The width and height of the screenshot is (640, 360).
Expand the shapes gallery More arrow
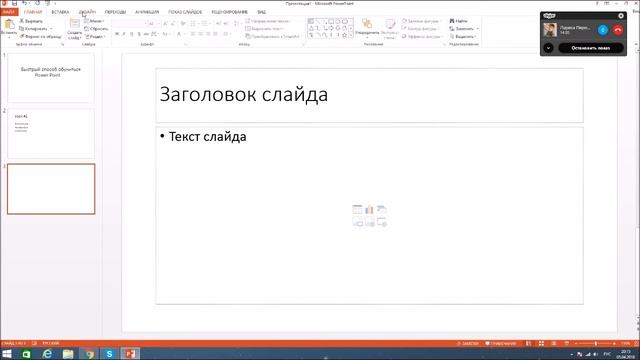[x=351, y=36]
